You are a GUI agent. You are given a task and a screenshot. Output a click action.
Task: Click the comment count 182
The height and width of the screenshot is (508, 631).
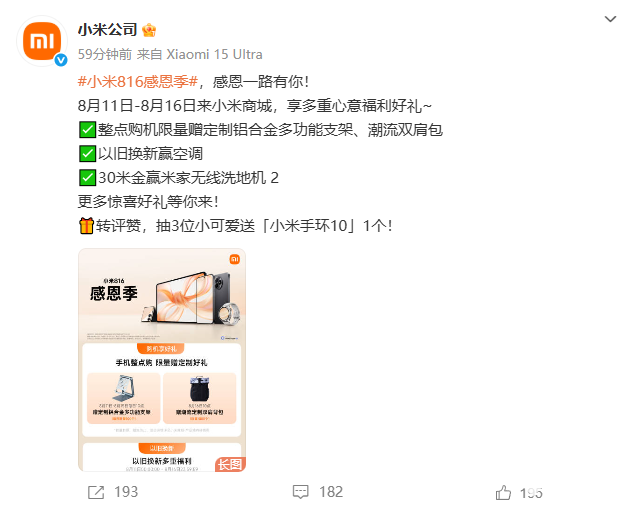[x=331, y=492]
